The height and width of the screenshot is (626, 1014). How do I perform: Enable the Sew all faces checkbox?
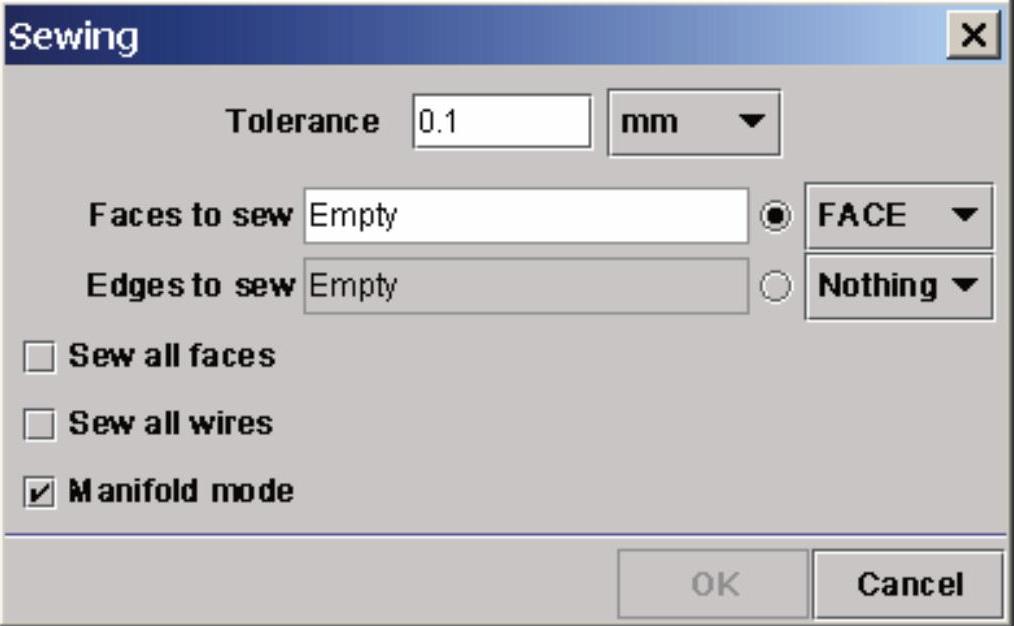click(40, 358)
